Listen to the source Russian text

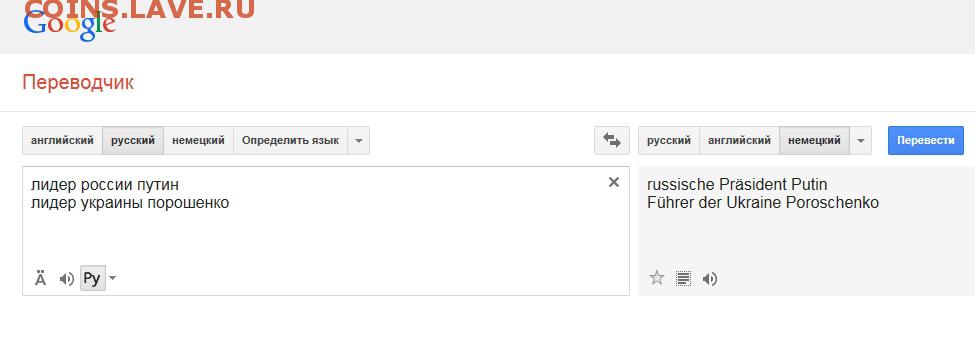pos(67,279)
